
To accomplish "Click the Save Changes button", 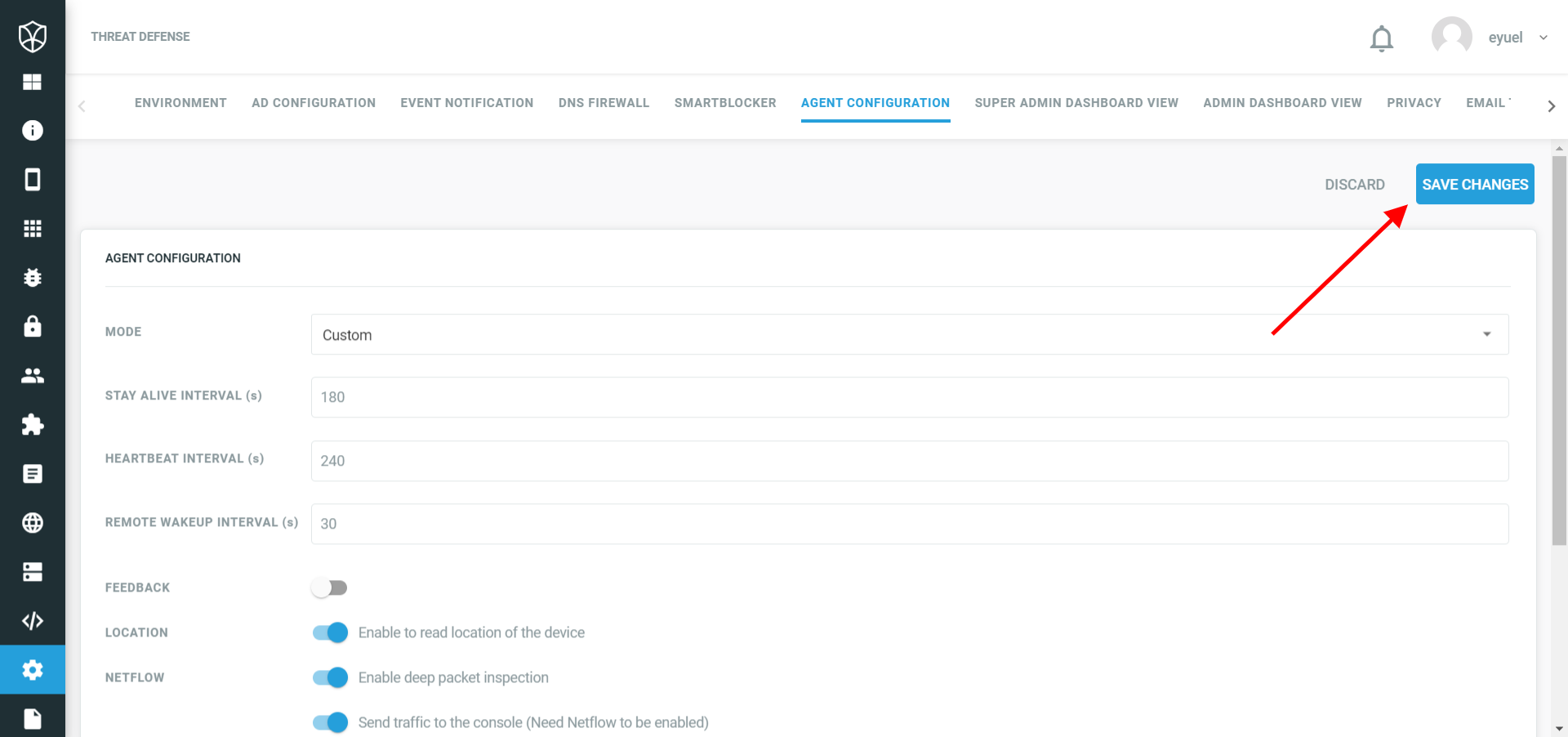I will 1475,184.
